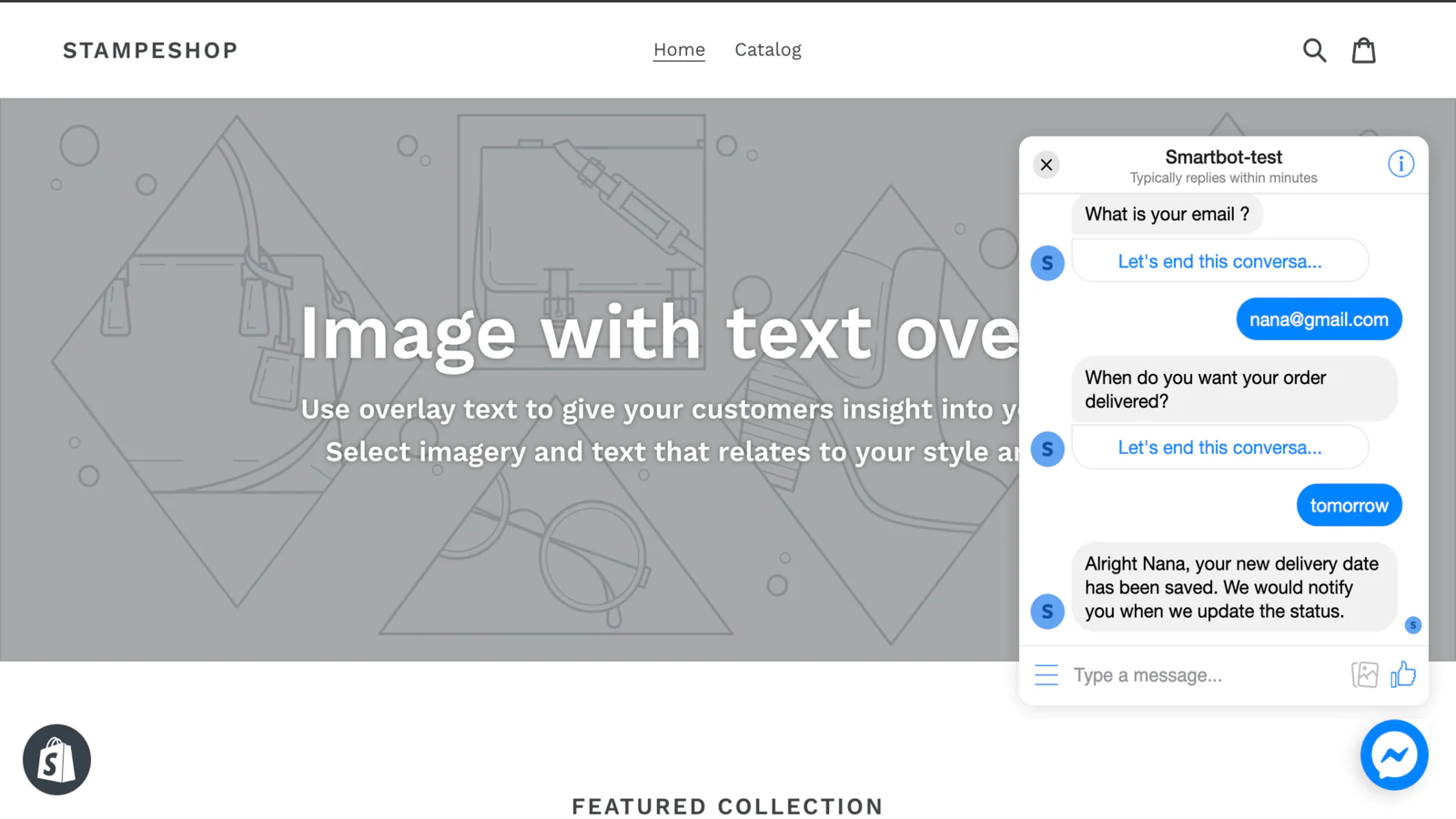Screen dimensions: 1456x819
Task: Click the 'tomorrow' sent message bubble
Action: point(1349,506)
